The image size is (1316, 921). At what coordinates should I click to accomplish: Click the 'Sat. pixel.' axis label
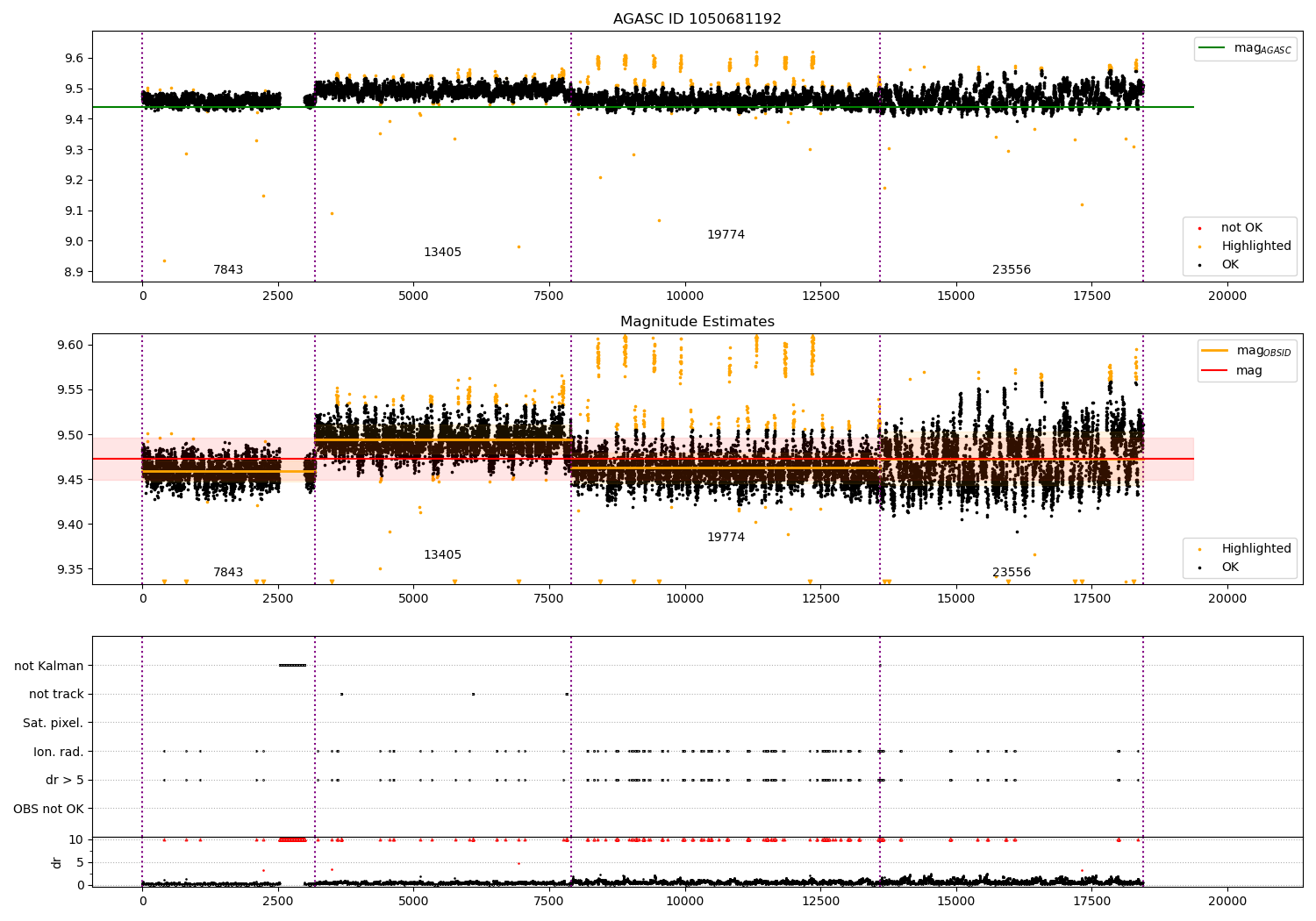[x=53, y=724]
